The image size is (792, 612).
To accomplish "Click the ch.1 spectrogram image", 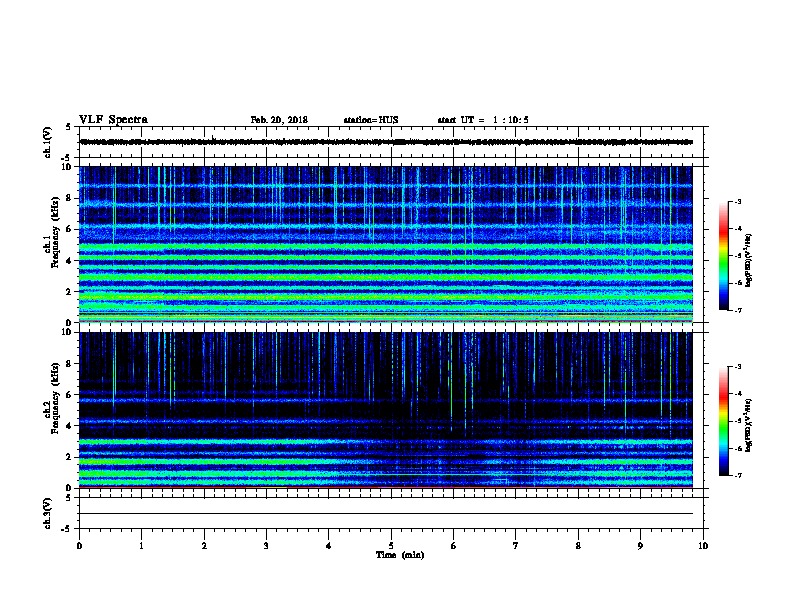I will [x=386, y=244].
